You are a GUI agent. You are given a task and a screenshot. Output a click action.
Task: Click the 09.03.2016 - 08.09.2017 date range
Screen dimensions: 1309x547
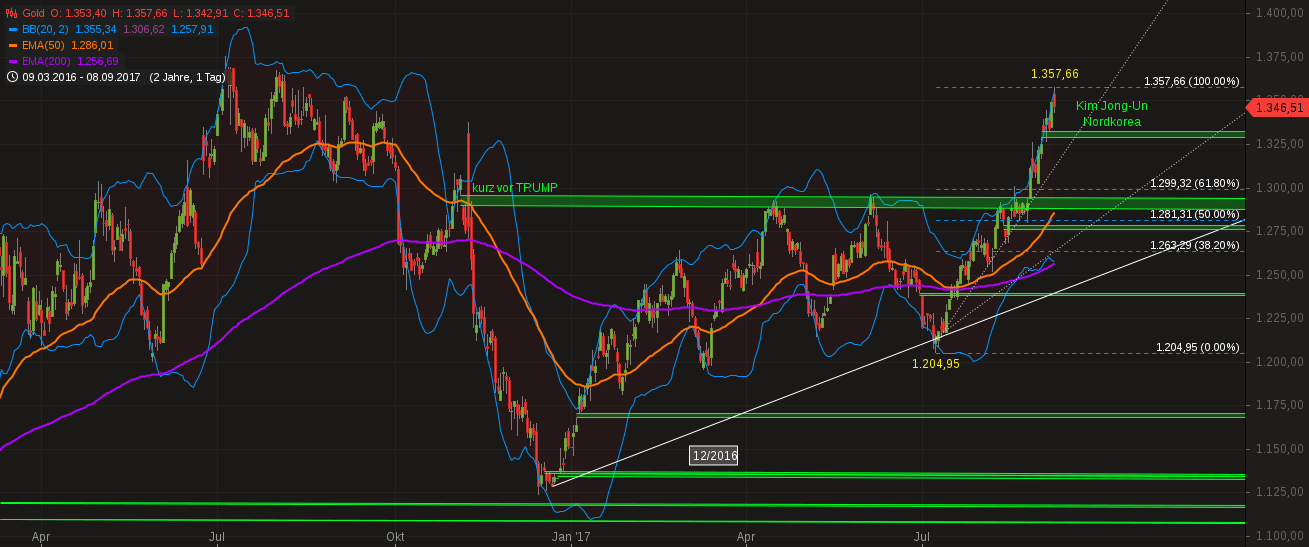(81, 76)
